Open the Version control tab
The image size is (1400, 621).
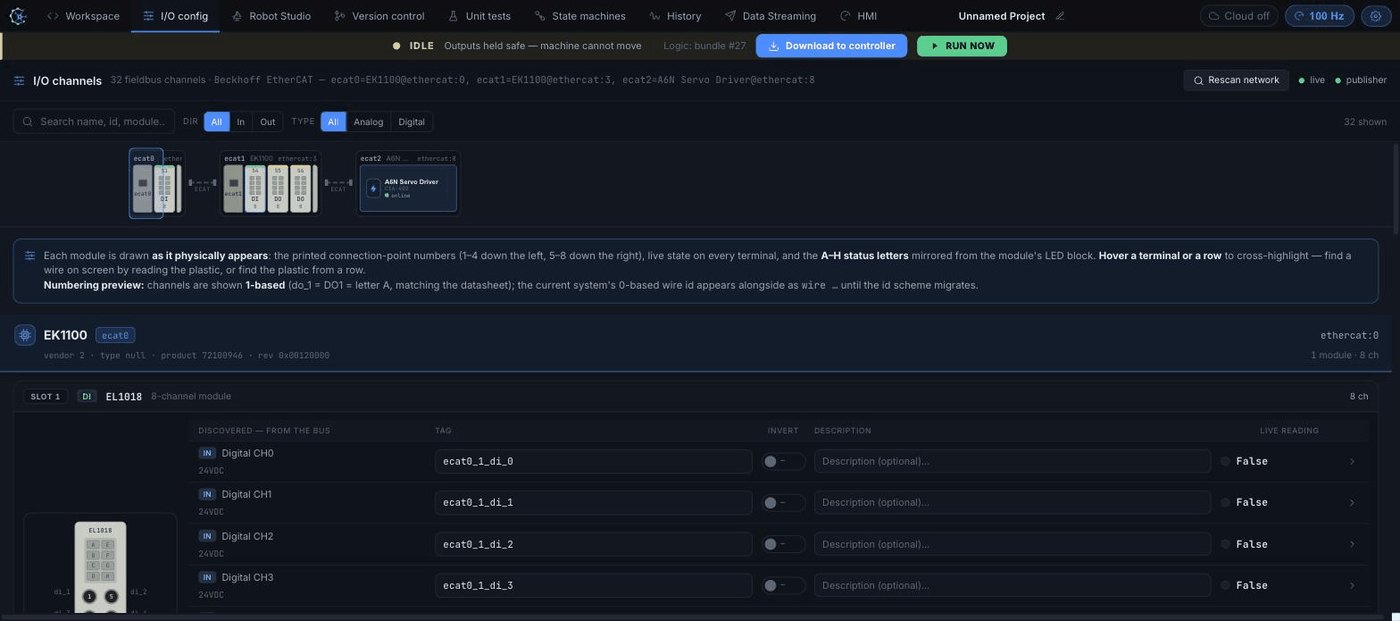point(379,16)
